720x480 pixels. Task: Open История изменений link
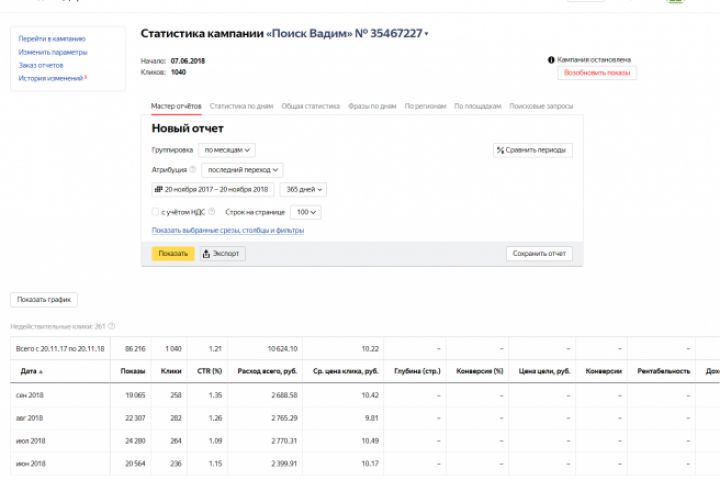pyautogui.click(x=51, y=78)
